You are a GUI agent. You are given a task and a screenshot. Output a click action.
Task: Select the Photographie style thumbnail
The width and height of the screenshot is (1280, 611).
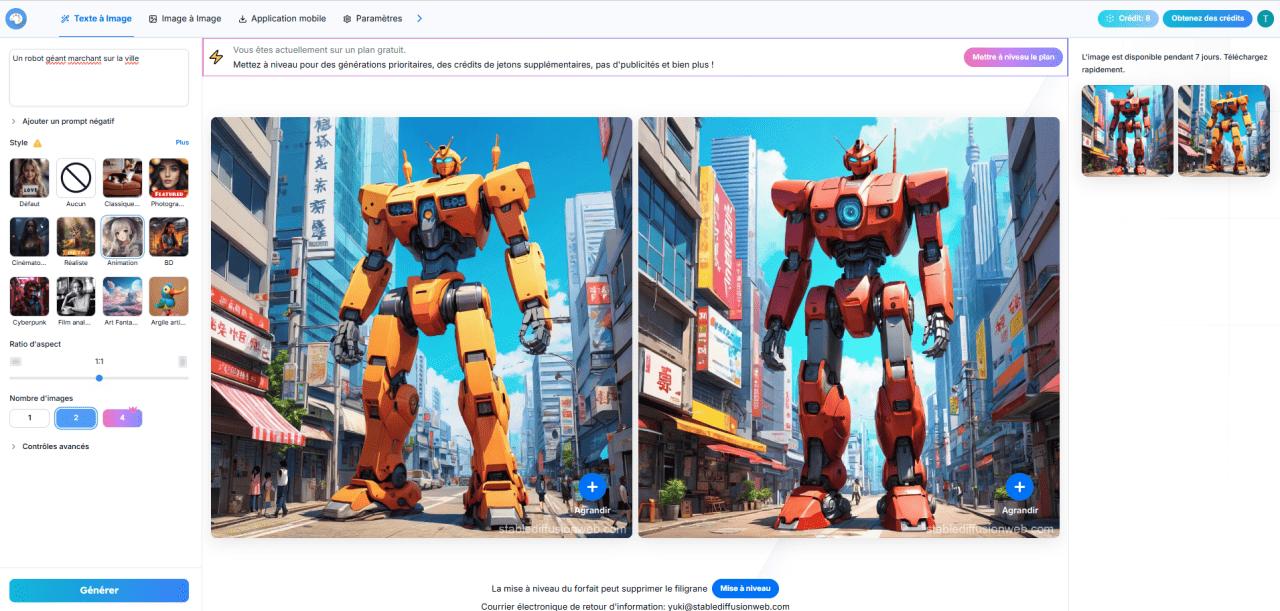click(169, 178)
